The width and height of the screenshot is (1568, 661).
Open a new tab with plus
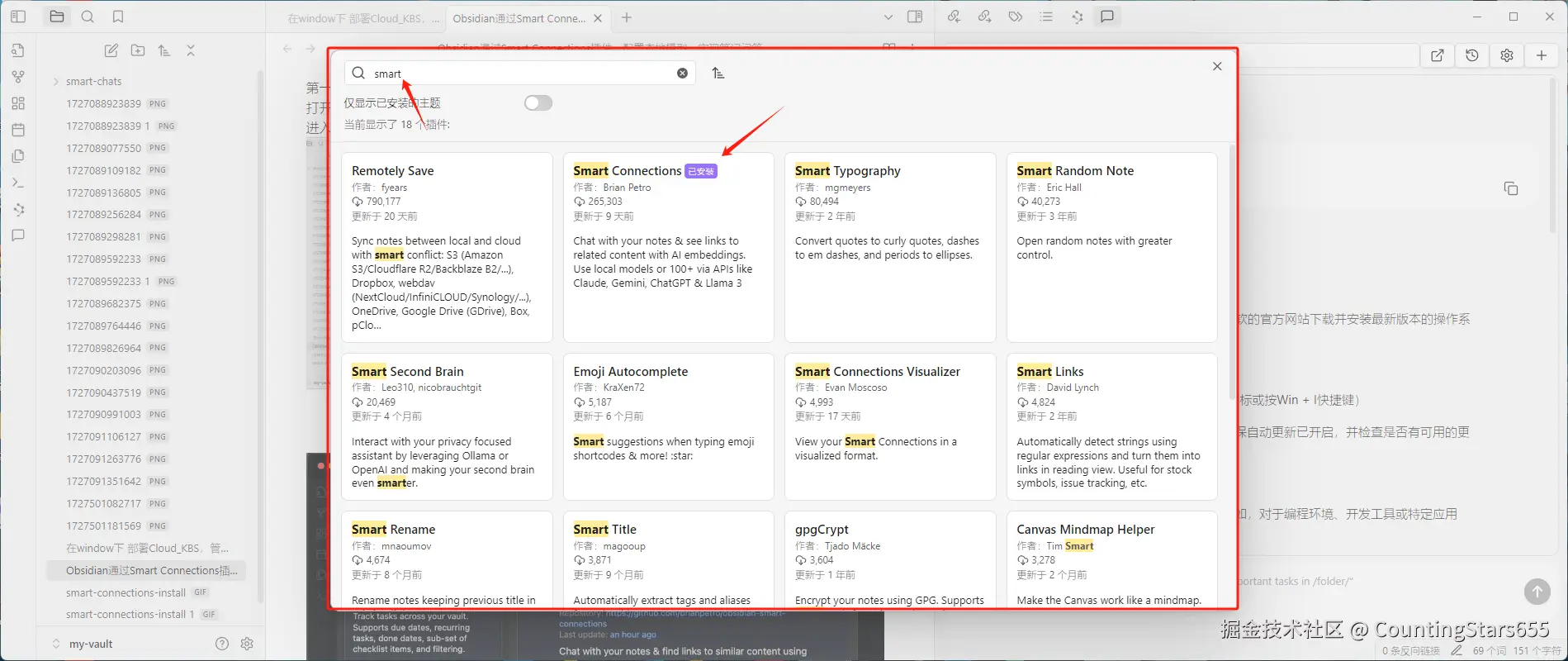pos(627,17)
